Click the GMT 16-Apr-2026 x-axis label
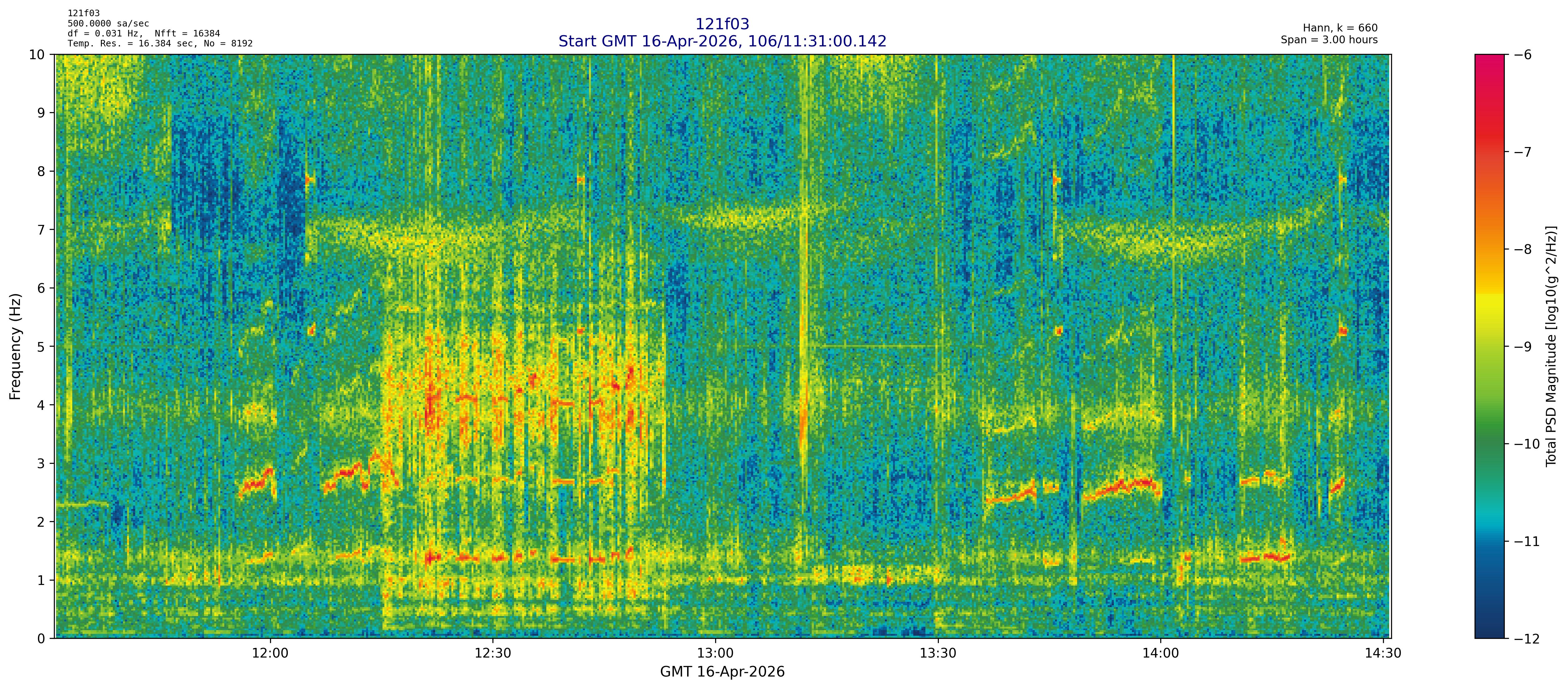The height and width of the screenshot is (689, 1568). coord(722,672)
